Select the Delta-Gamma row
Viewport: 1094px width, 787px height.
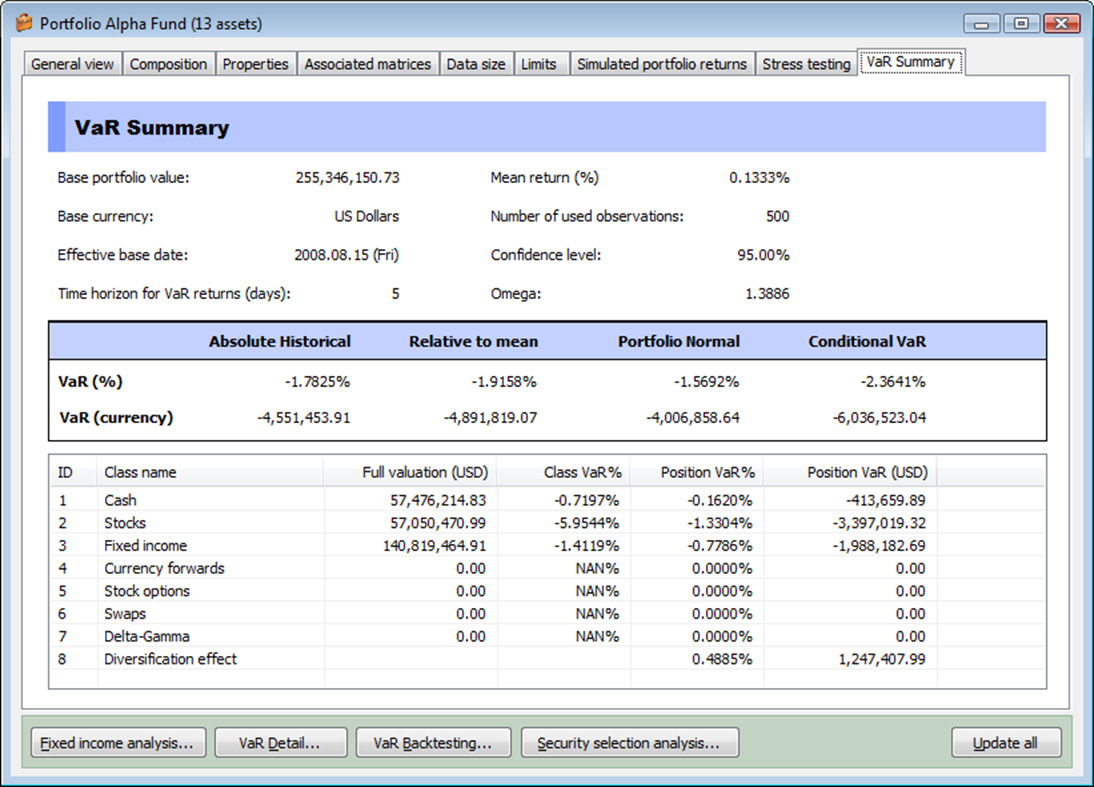pos(548,636)
